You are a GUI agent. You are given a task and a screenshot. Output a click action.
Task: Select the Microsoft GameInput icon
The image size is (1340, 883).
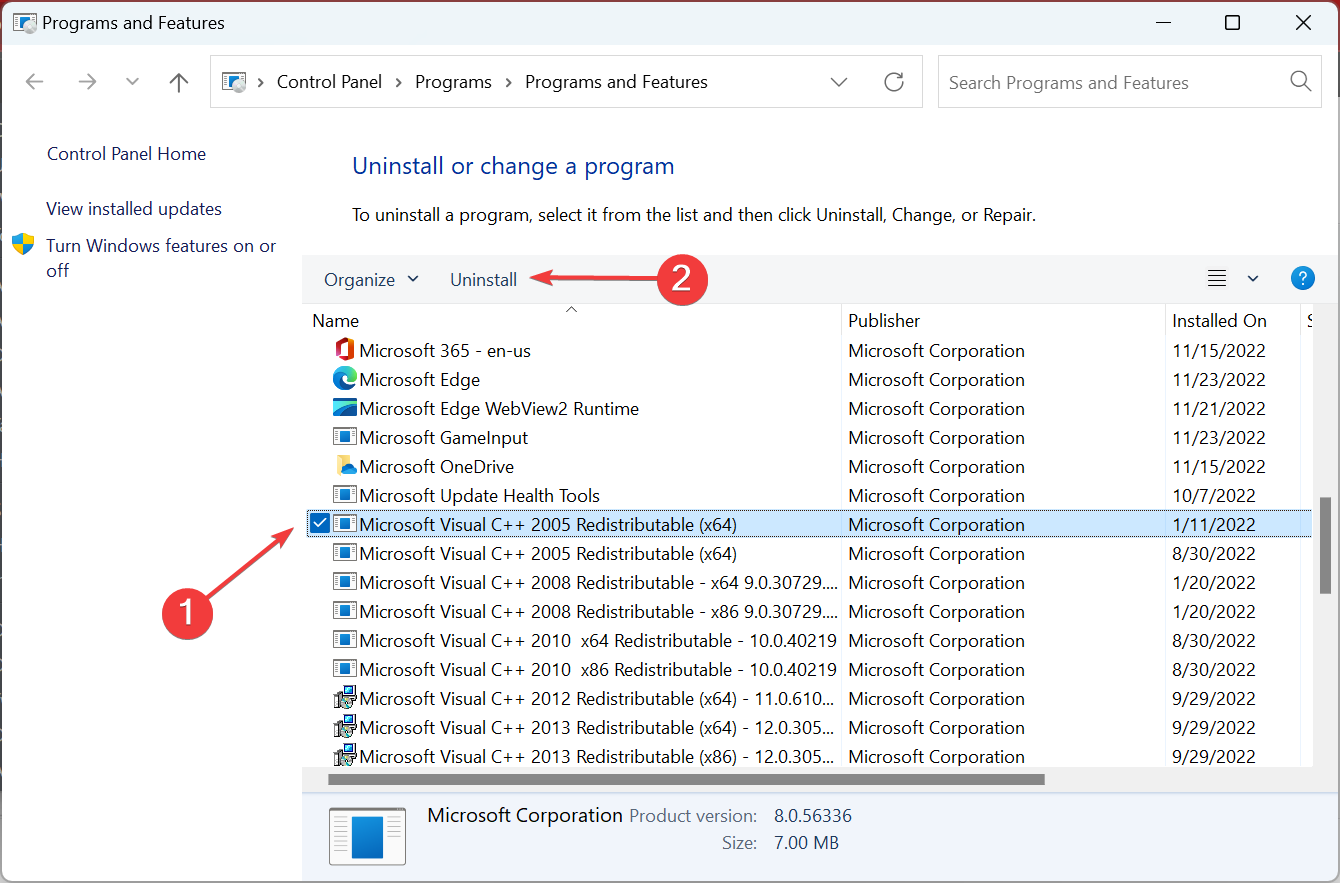344,437
